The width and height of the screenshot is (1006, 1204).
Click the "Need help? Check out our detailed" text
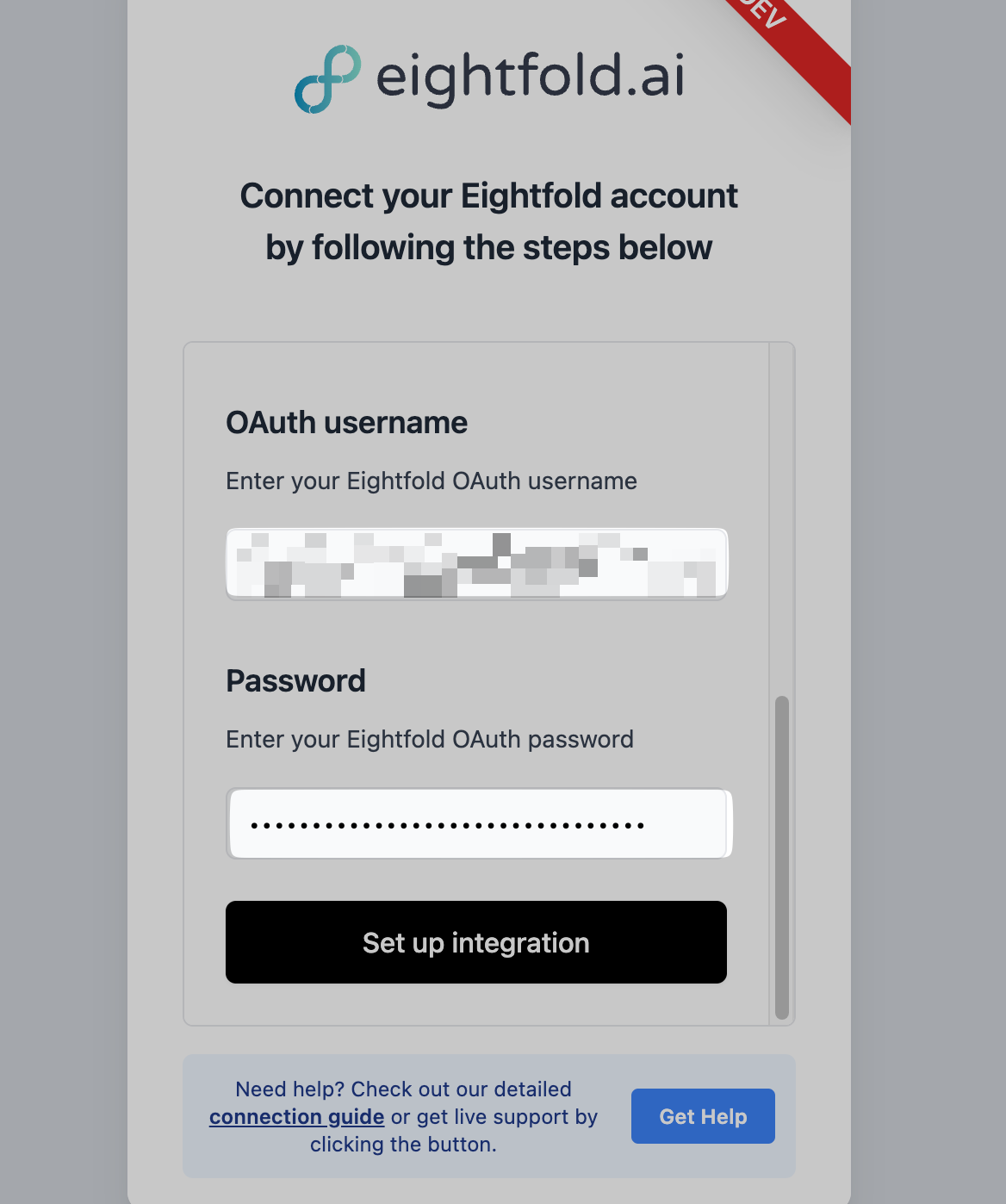point(403,1089)
